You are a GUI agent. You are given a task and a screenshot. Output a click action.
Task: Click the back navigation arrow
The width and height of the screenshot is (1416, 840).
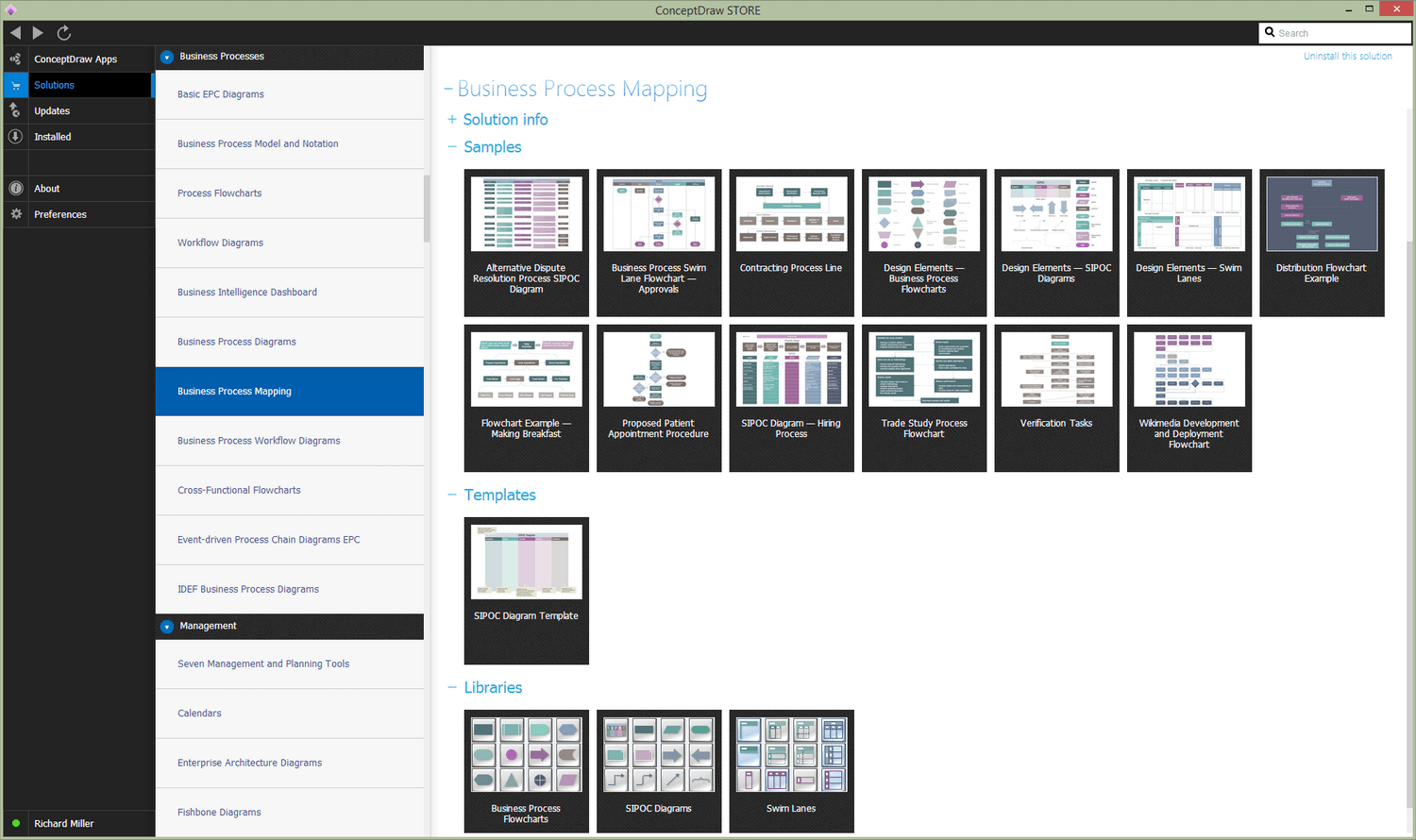pyautogui.click(x=15, y=33)
